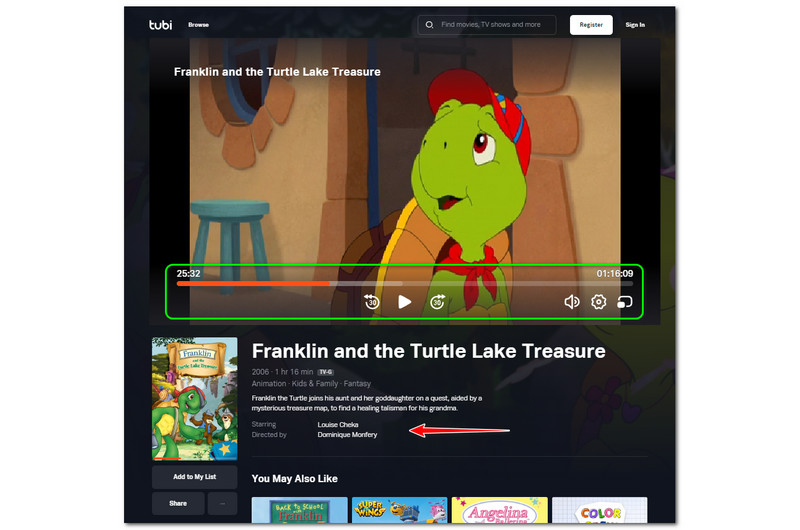This screenshot has height=530, width=800.
Task: Click the search magnifier icon
Action: [430, 24]
